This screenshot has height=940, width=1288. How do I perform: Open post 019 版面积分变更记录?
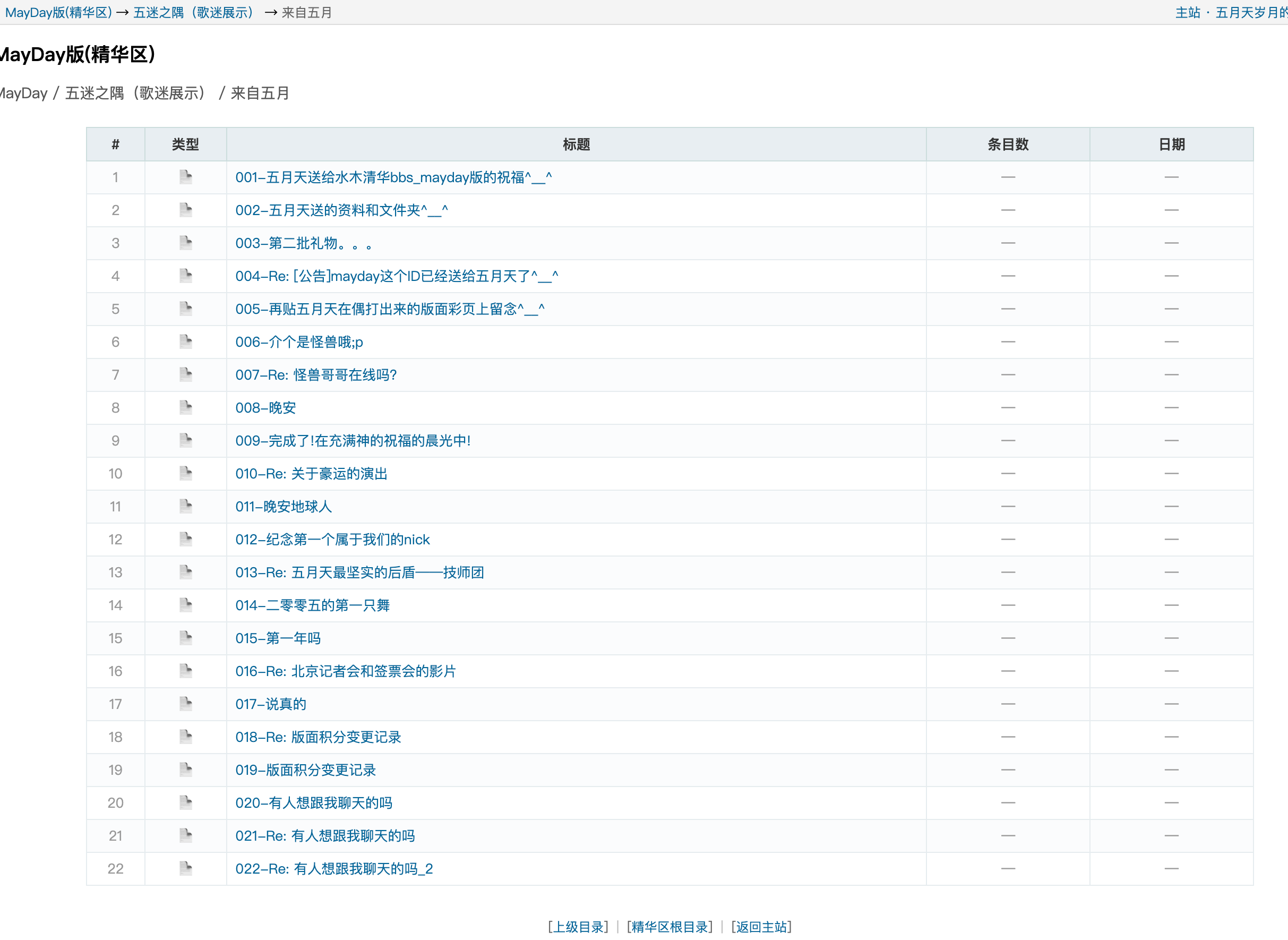(306, 771)
